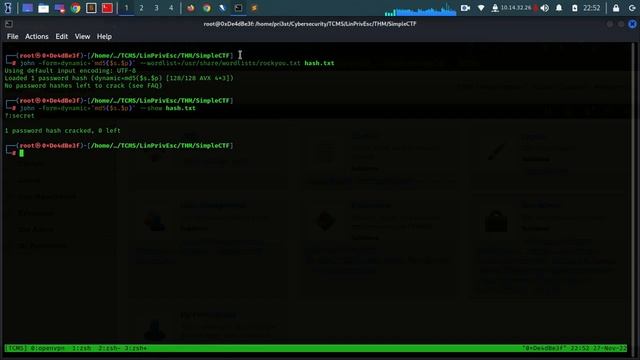The image size is (640, 360).
Task: Open the file manager launcher
Action: [x=43, y=8]
